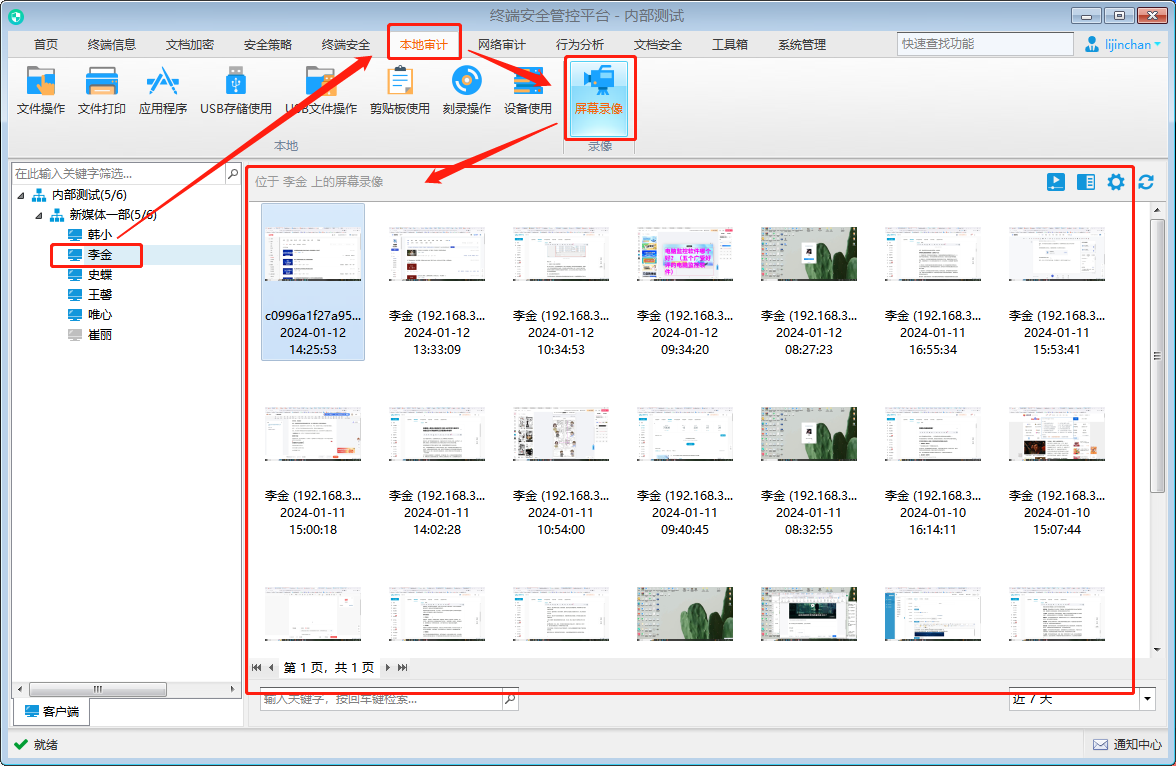Click the lijinchan user avatar icon
This screenshot has width=1176, height=766.
pos(1092,44)
